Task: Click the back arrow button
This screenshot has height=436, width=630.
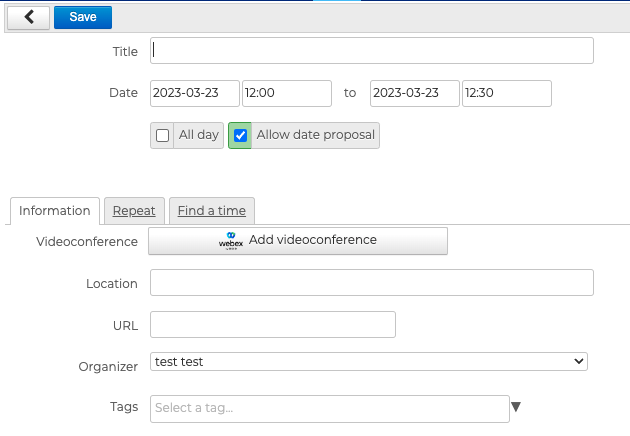Action: (x=28, y=17)
